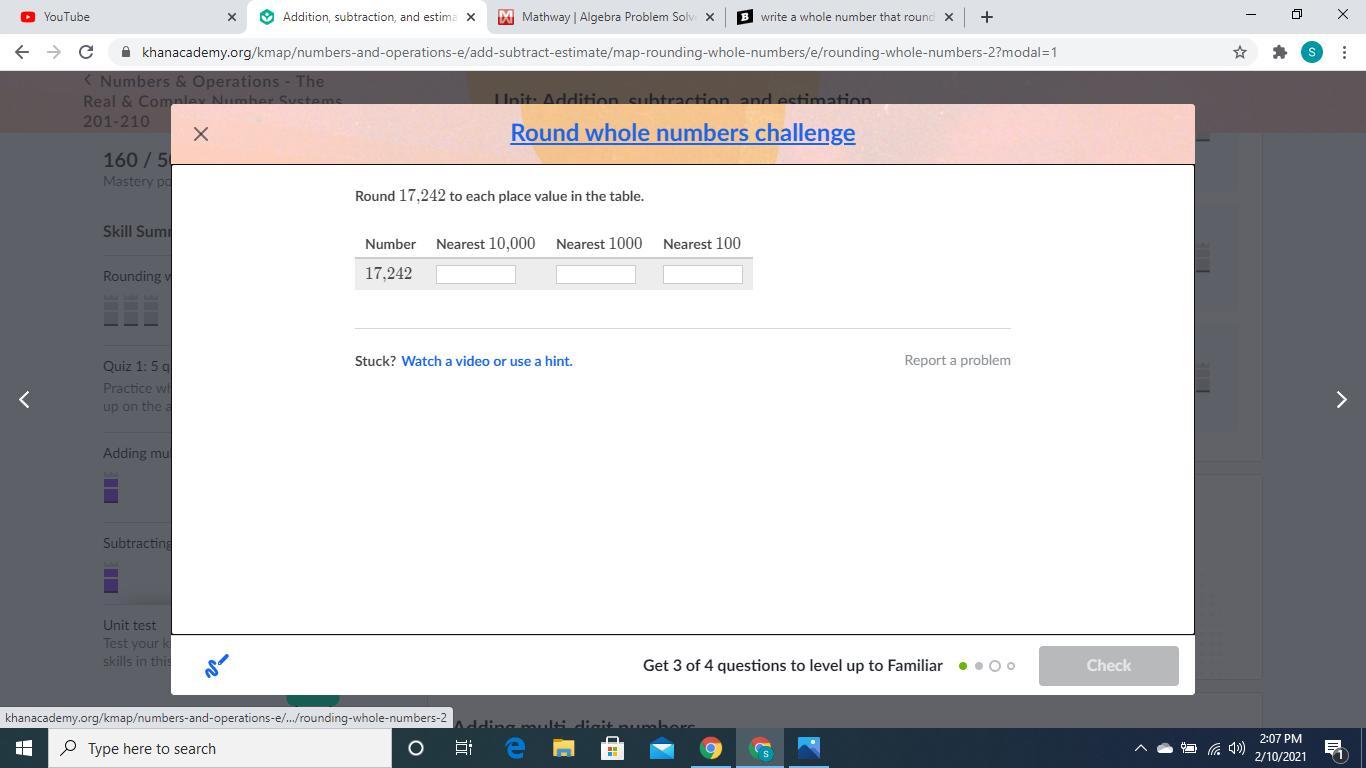Open the Chrome extensions puzzle icon
Image resolution: width=1366 pixels, height=768 pixels.
[1279, 52]
